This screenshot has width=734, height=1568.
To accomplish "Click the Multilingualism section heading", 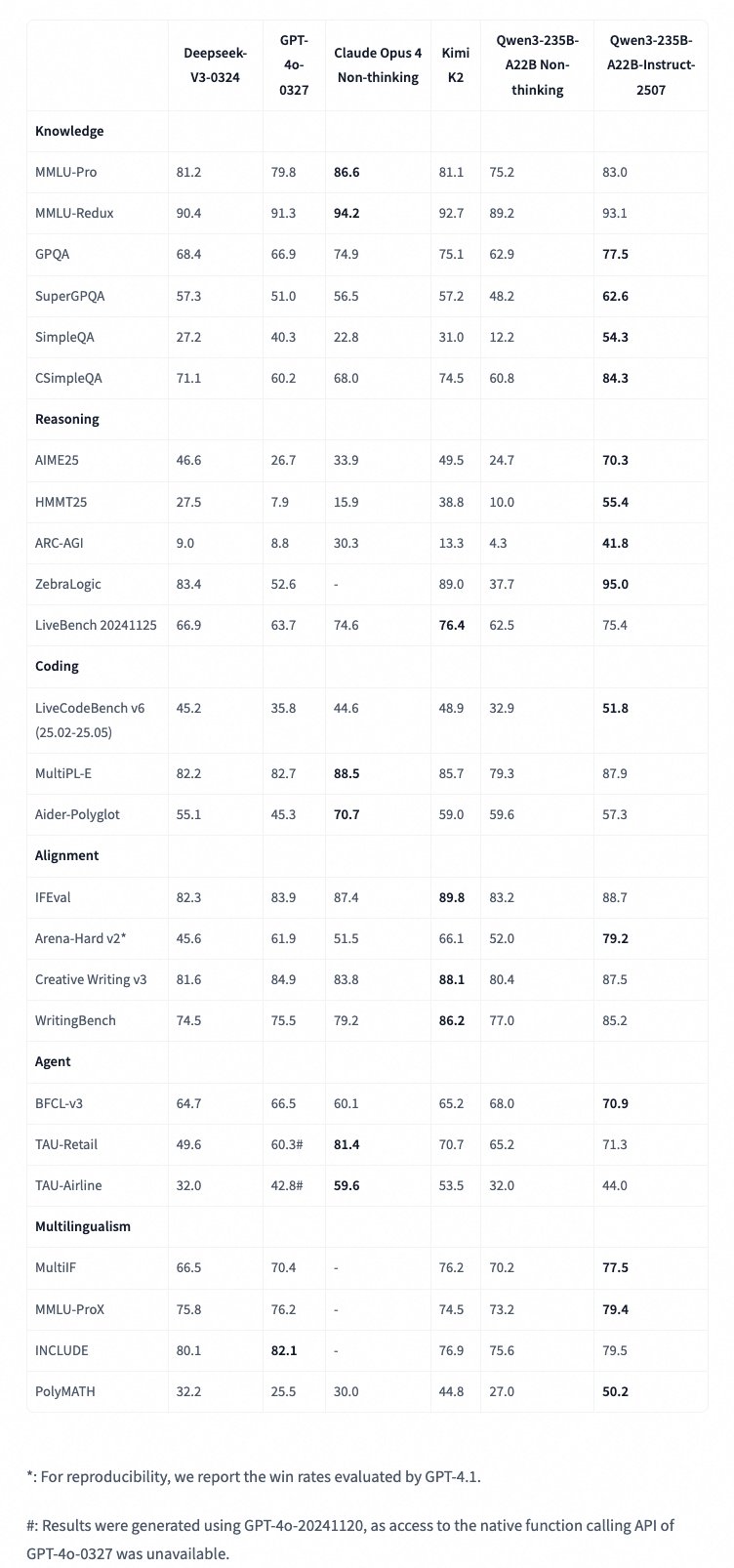I will [x=83, y=1226].
